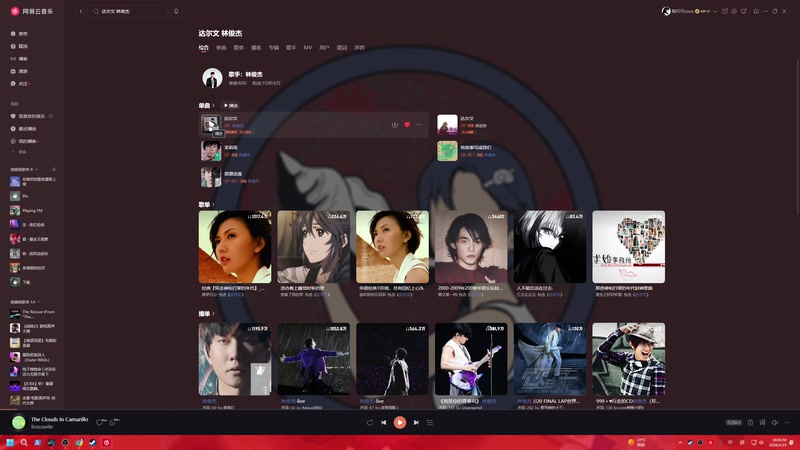Open the 林俊杰 artist avatar
The image size is (800, 450).
212,78
